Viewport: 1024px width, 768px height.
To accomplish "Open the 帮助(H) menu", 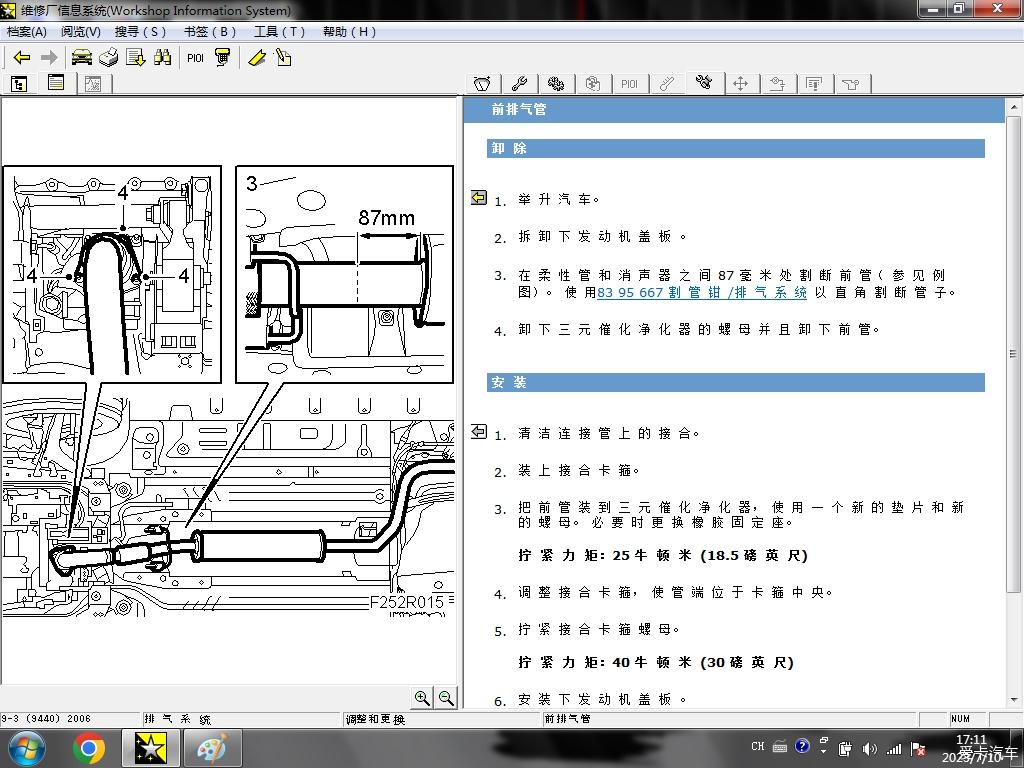I will tap(349, 32).
